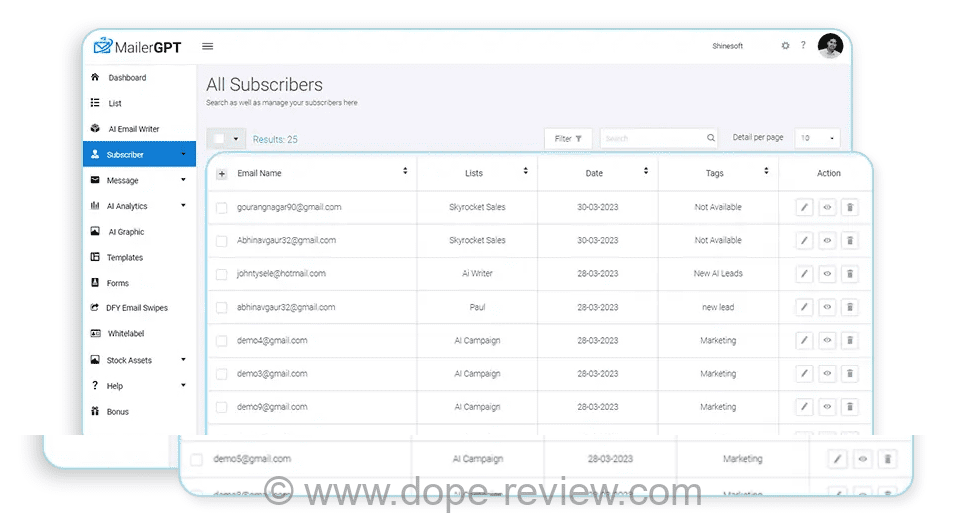Click edit pencil for gourangnagar90@gmail.com
This screenshot has width=968, height=513.
[x=804, y=207]
